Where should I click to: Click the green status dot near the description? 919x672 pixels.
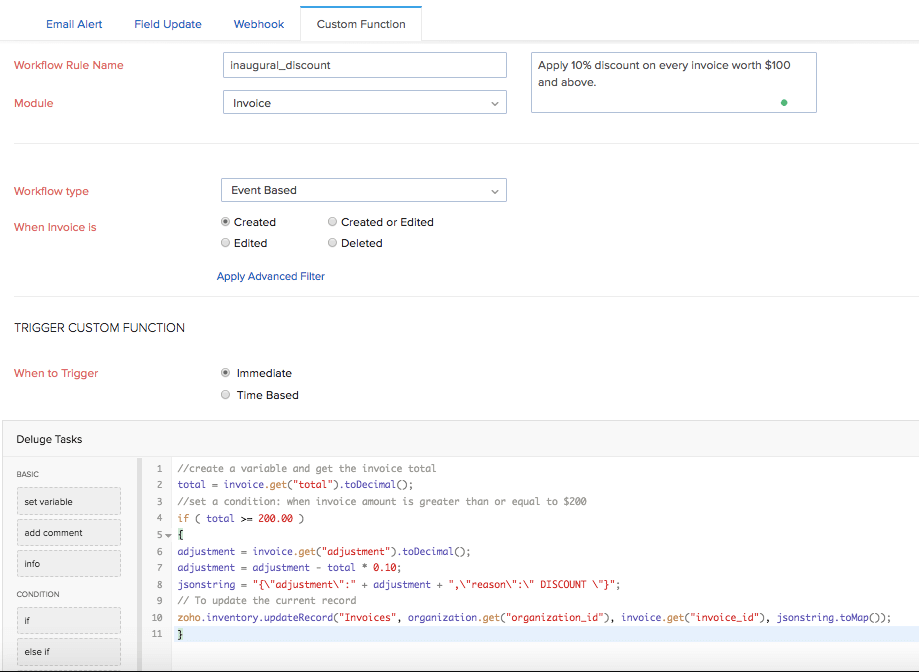pos(784,103)
